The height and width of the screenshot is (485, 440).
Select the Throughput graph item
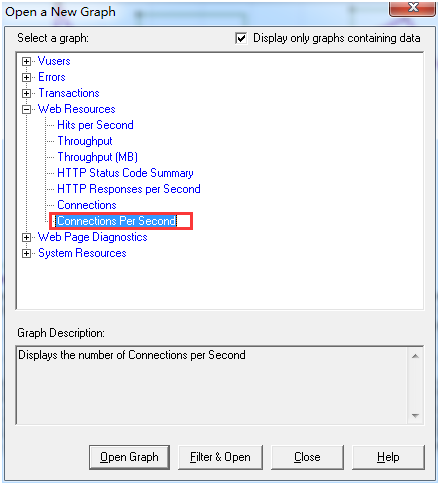(x=85, y=141)
